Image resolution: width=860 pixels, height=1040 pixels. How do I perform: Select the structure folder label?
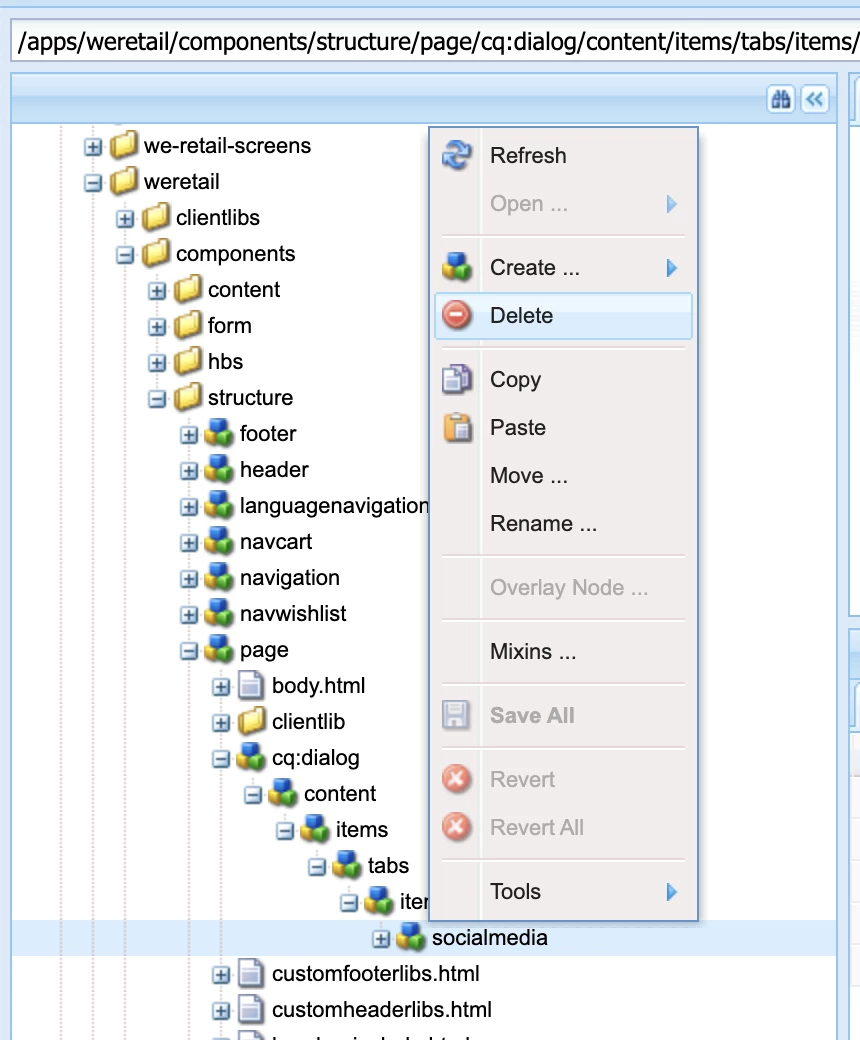click(250, 397)
